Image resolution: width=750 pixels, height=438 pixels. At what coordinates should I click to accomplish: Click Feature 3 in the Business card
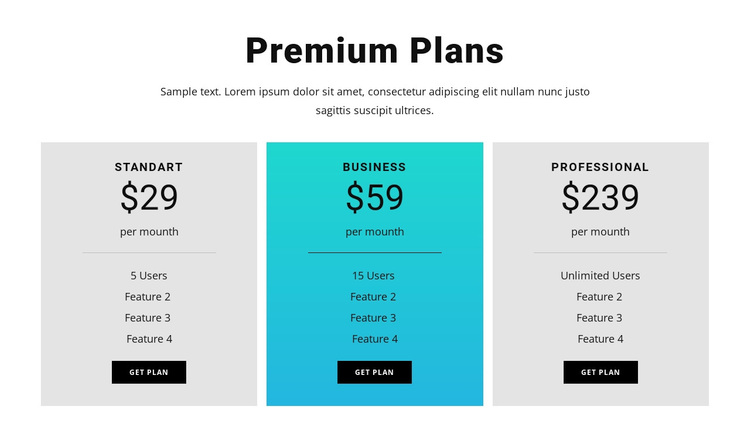click(374, 318)
